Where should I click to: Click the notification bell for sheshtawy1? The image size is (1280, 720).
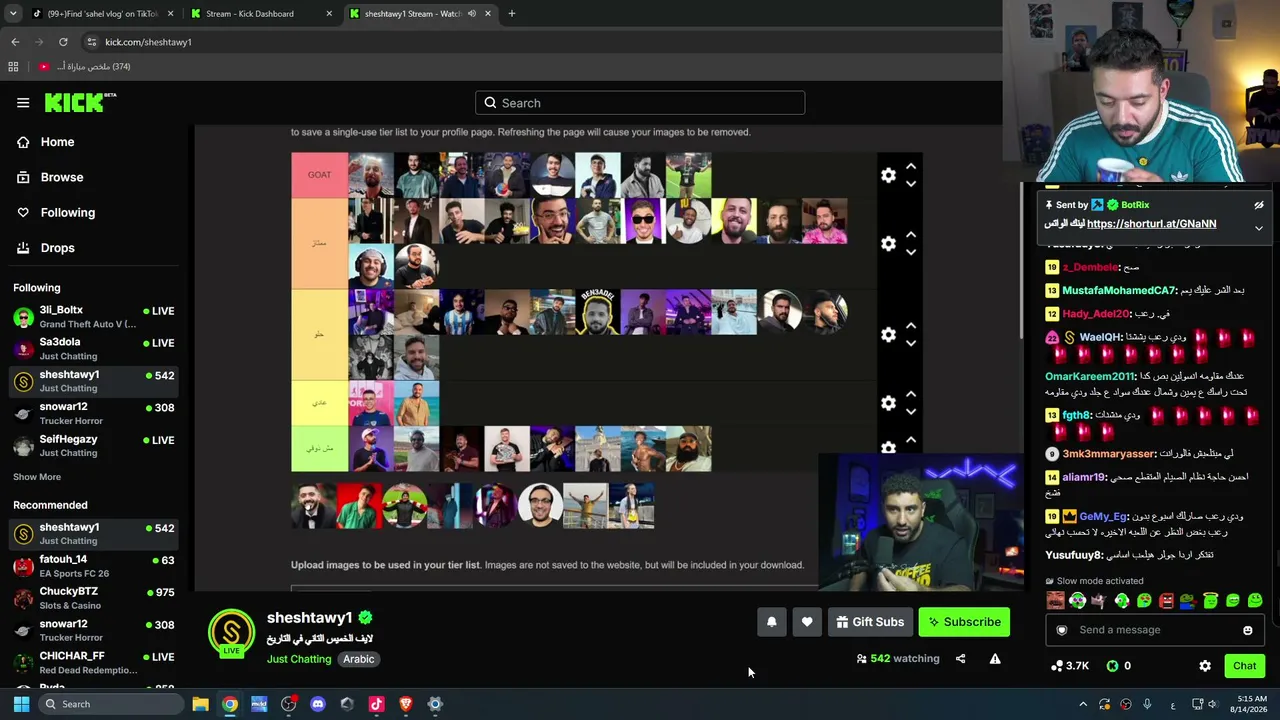(x=771, y=622)
